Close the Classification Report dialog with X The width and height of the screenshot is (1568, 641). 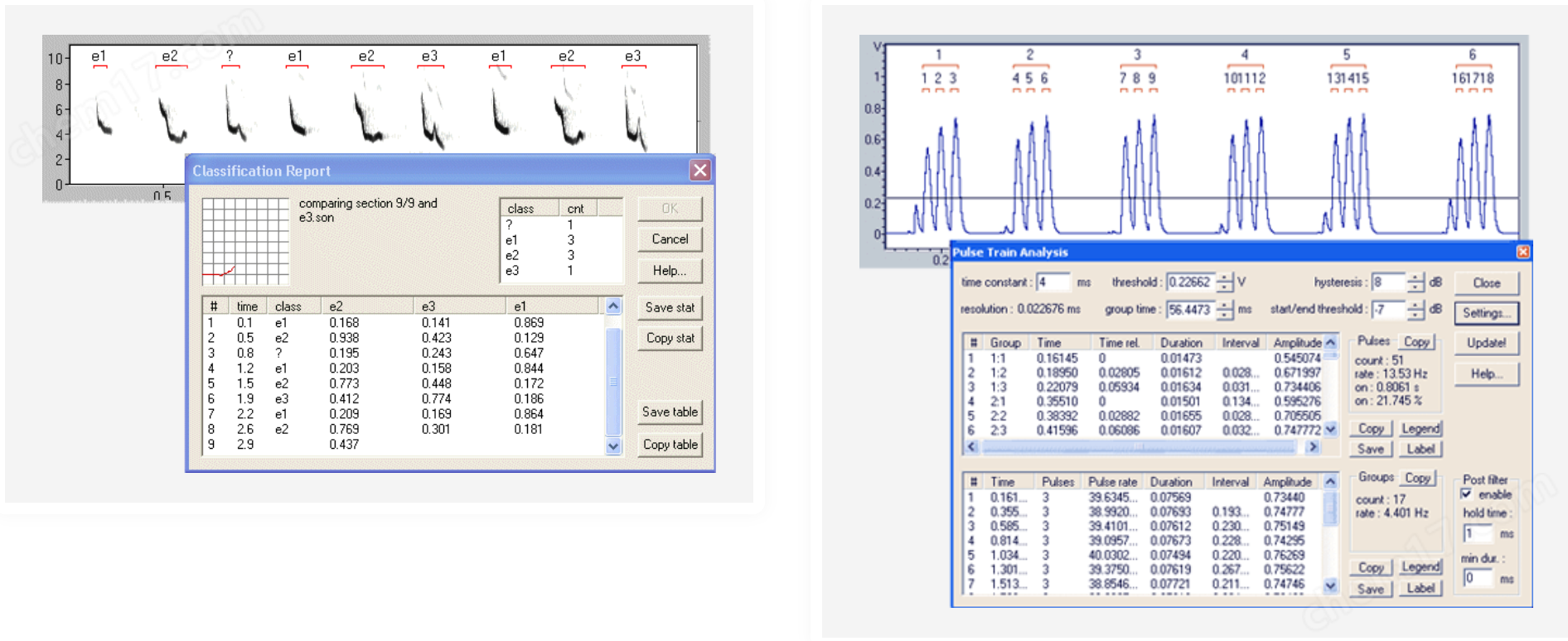[x=699, y=171]
